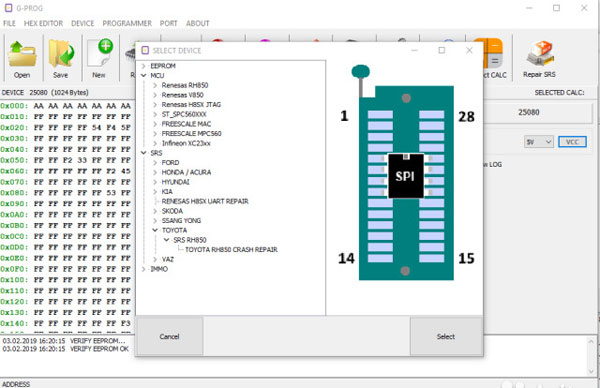Click the G-PROG app icon in title bar
This screenshot has width=600, height=388.
(x=8, y=8)
